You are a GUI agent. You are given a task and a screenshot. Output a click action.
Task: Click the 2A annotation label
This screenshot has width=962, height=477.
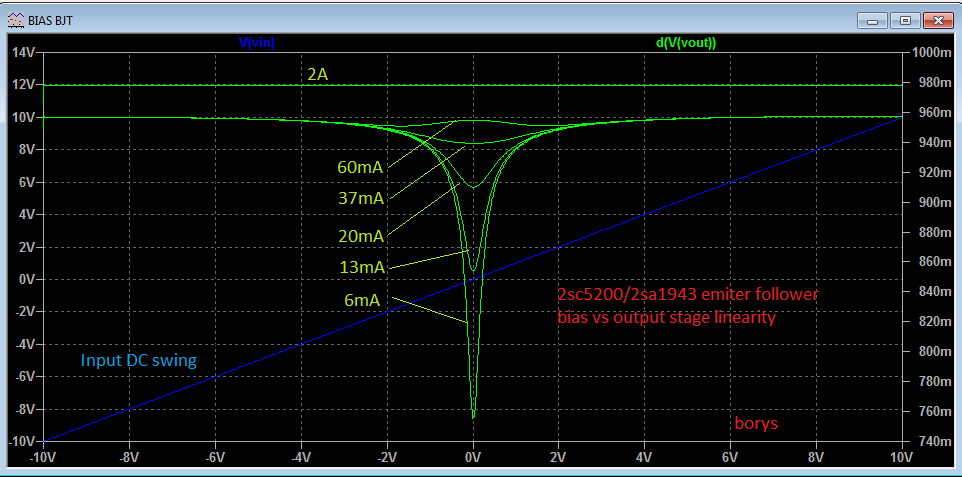(318, 74)
